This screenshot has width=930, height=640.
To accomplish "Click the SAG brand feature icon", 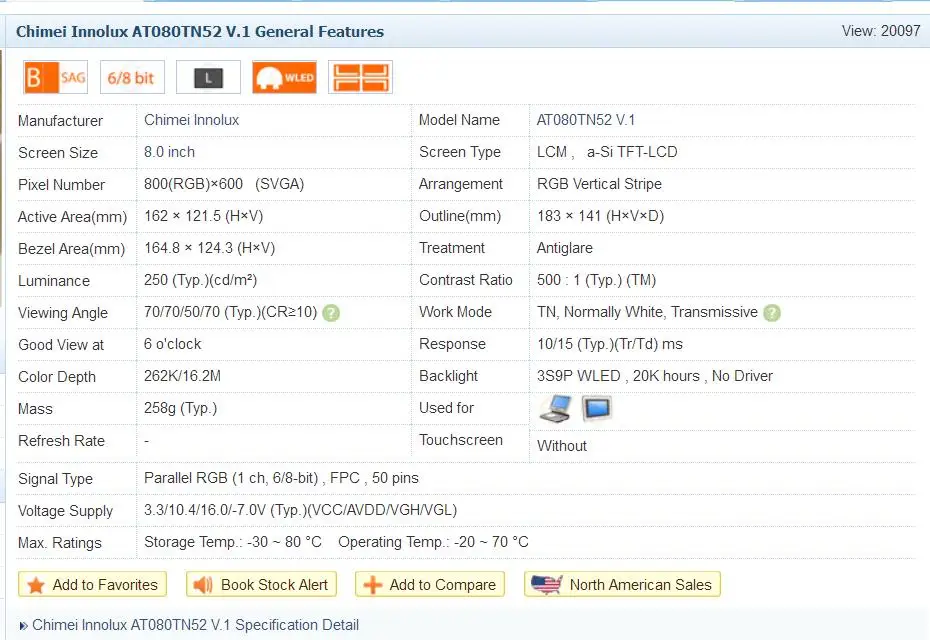I will (x=56, y=77).
